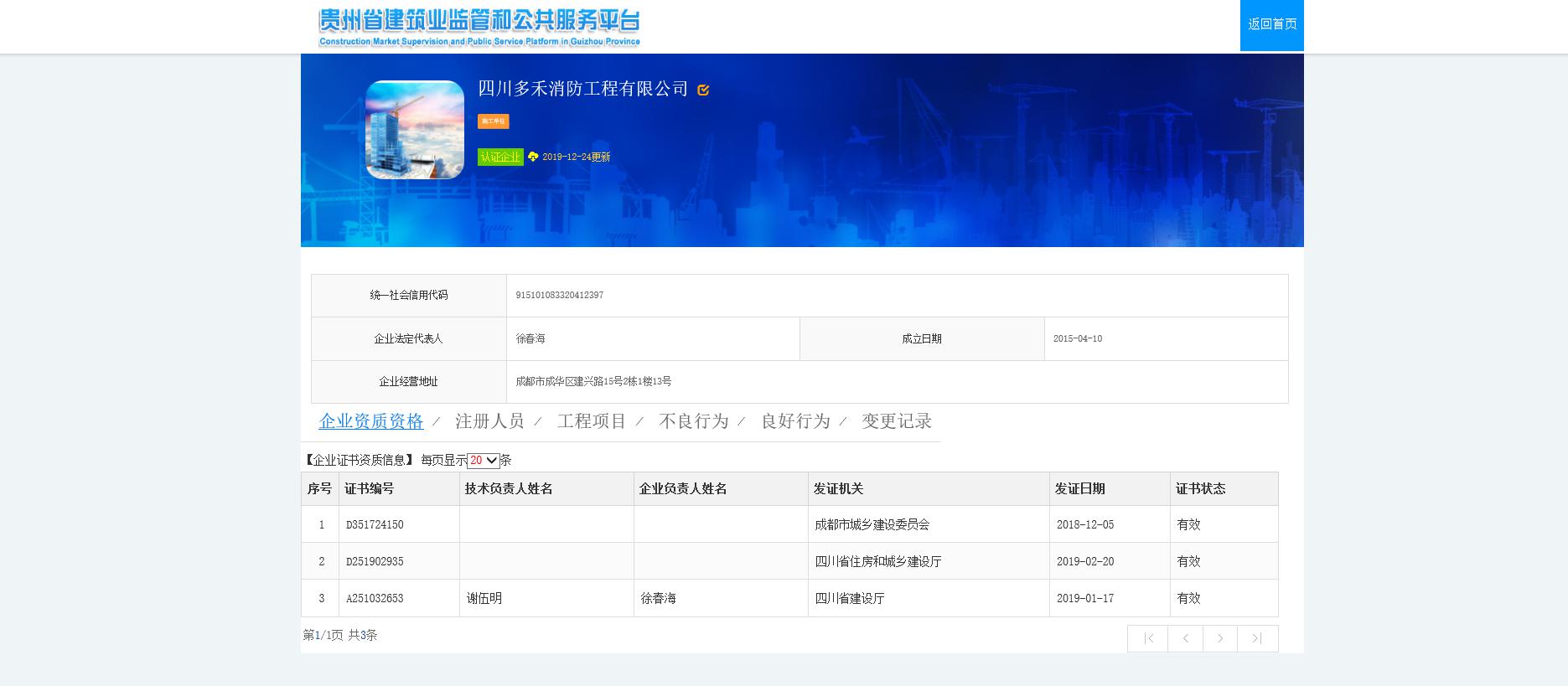The height and width of the screenshot is (686, 1568).
Task: Click 四川省住房和城乡建设厅 cell
Action: (x=878, y=562)
